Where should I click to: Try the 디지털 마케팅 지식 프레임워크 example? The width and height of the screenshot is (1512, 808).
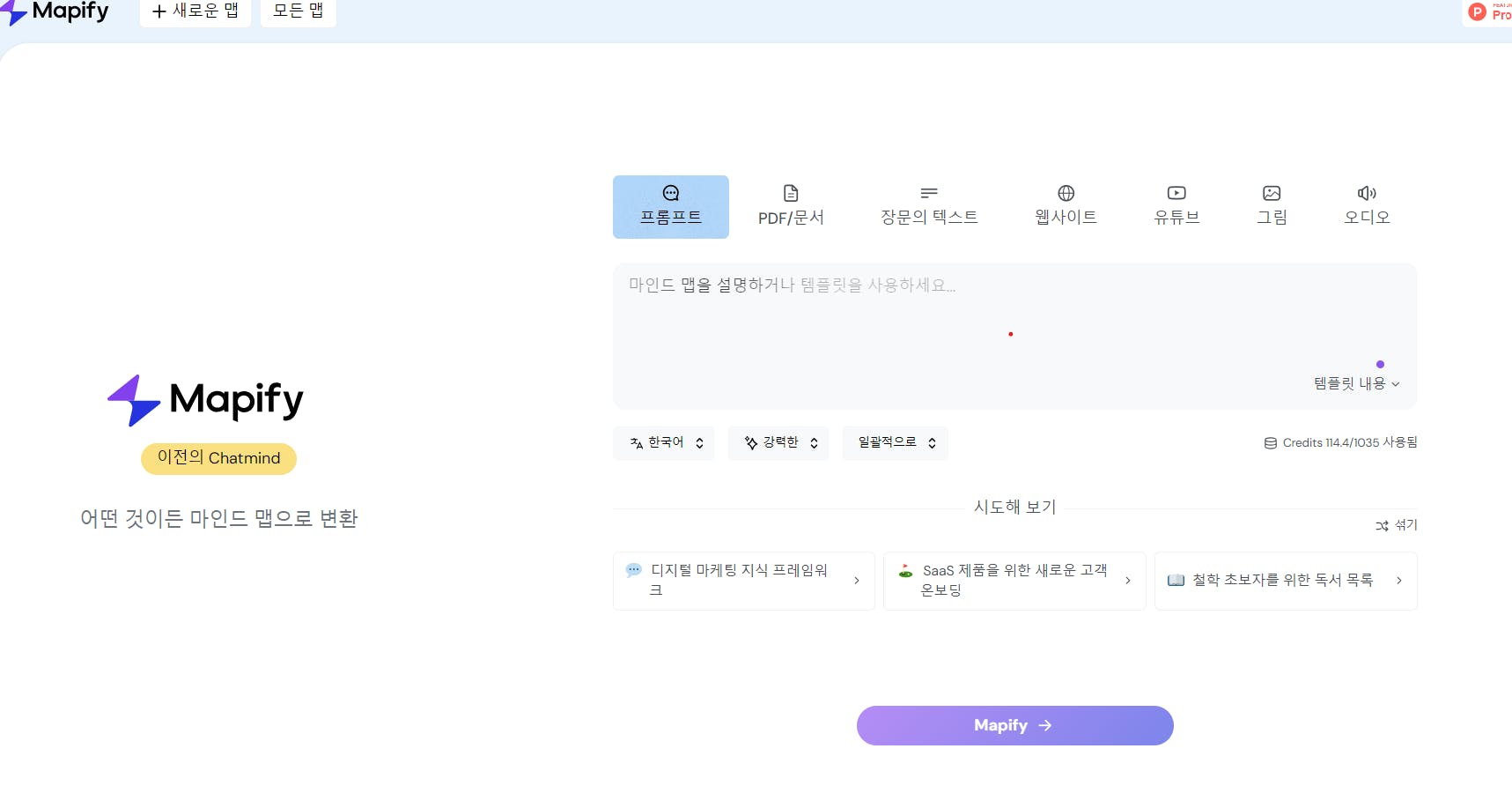pos(744,581)
